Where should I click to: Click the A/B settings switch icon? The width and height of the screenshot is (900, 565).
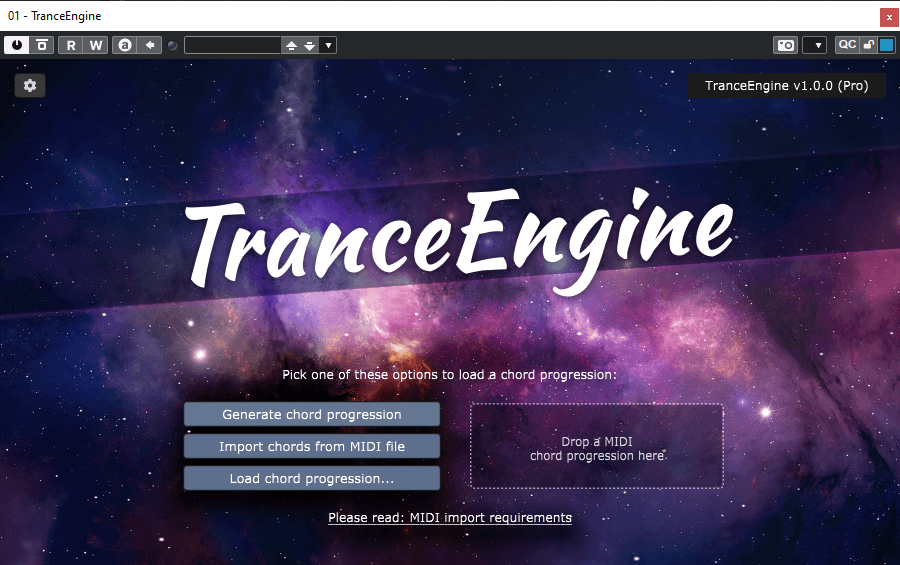125,45
